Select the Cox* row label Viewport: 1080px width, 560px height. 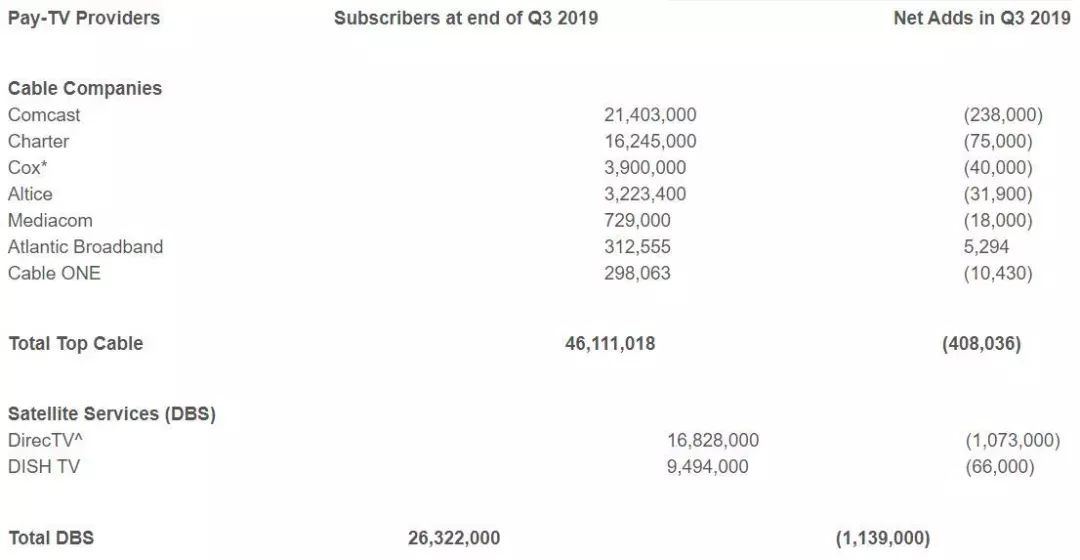click(x=28, y=168)
